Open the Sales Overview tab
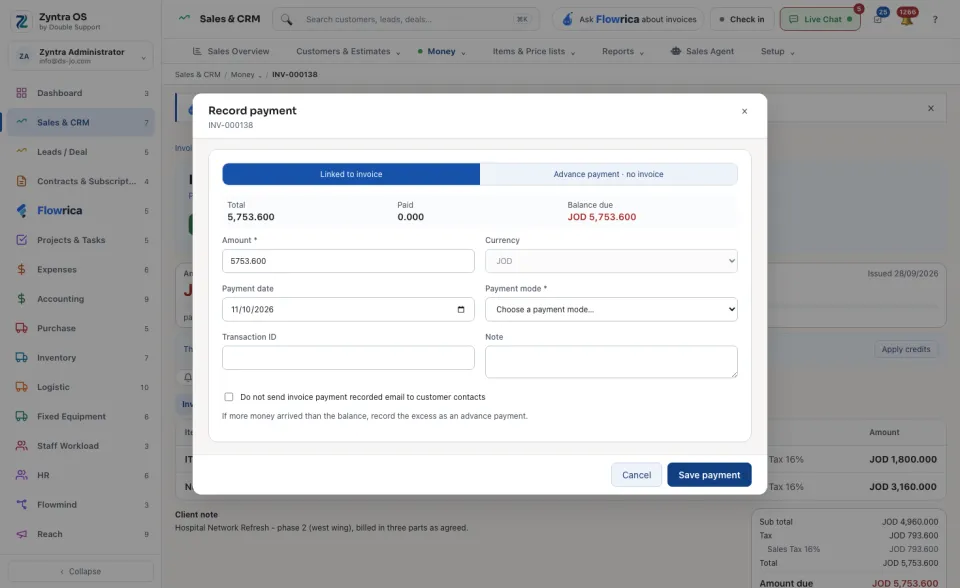This screenshot has height=588, width=960. click(231, 51)
